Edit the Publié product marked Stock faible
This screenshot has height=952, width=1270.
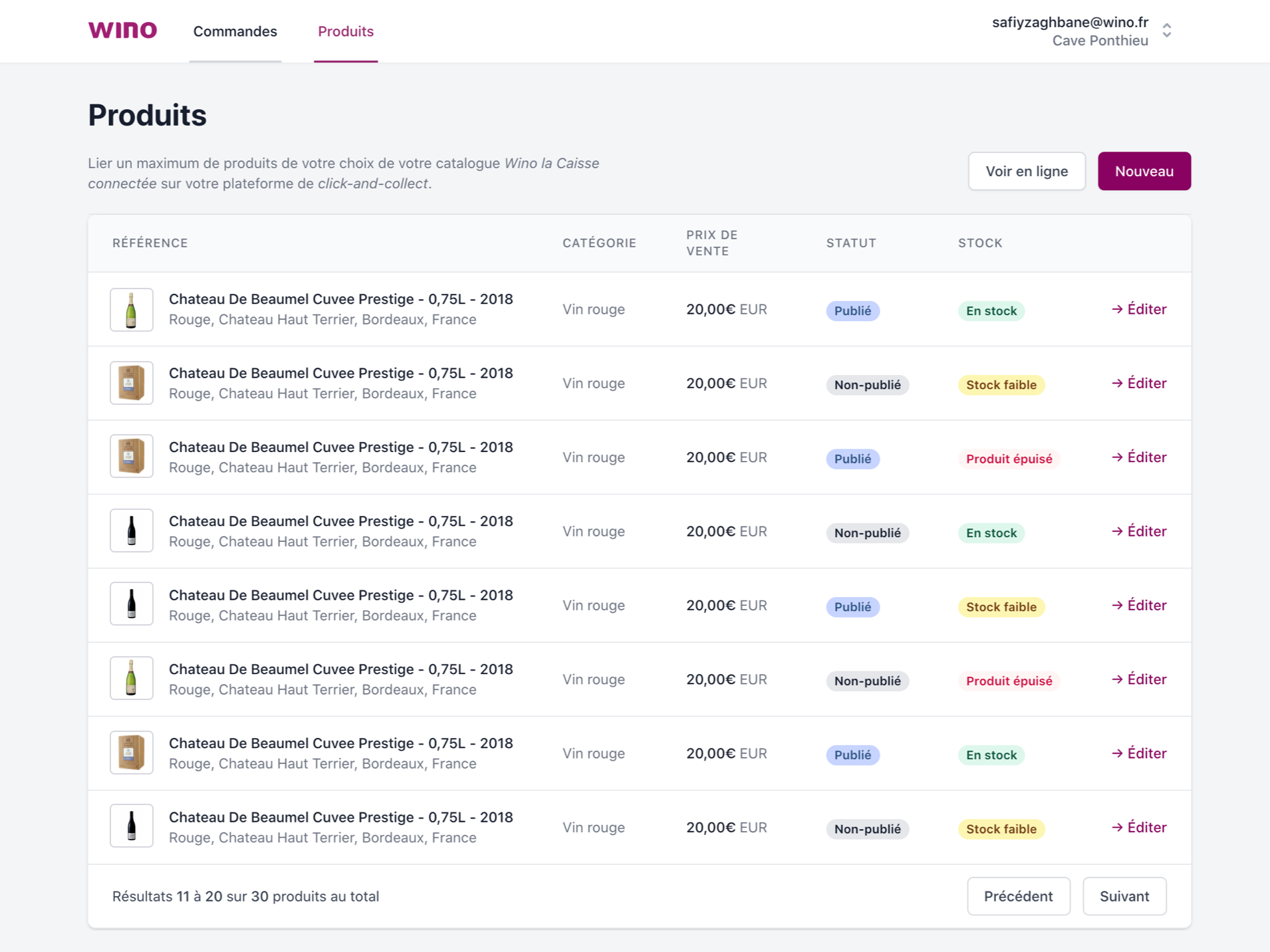1139,605
